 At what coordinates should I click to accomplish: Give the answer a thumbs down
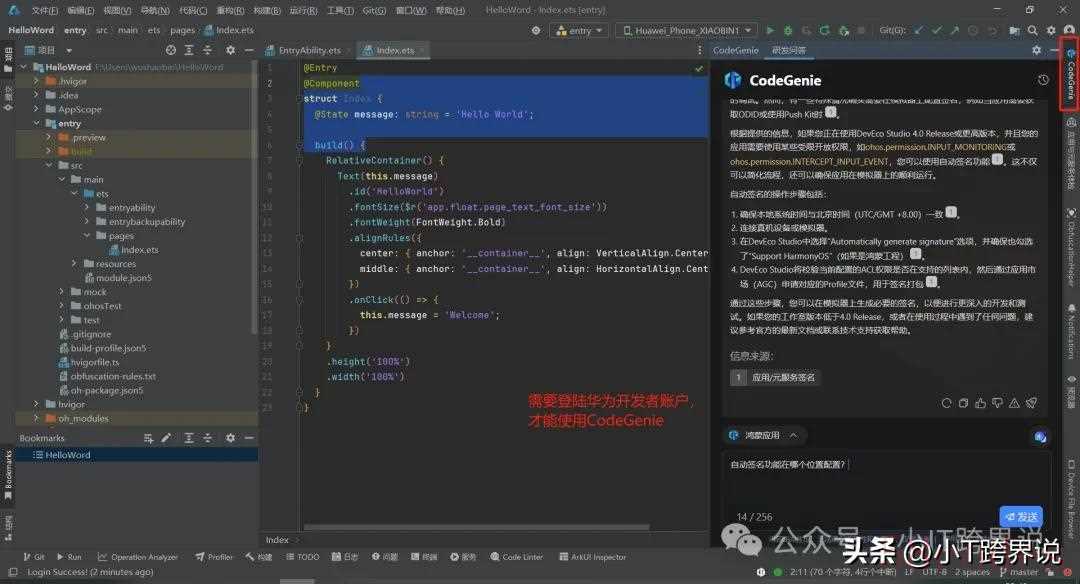pos(997,403)
